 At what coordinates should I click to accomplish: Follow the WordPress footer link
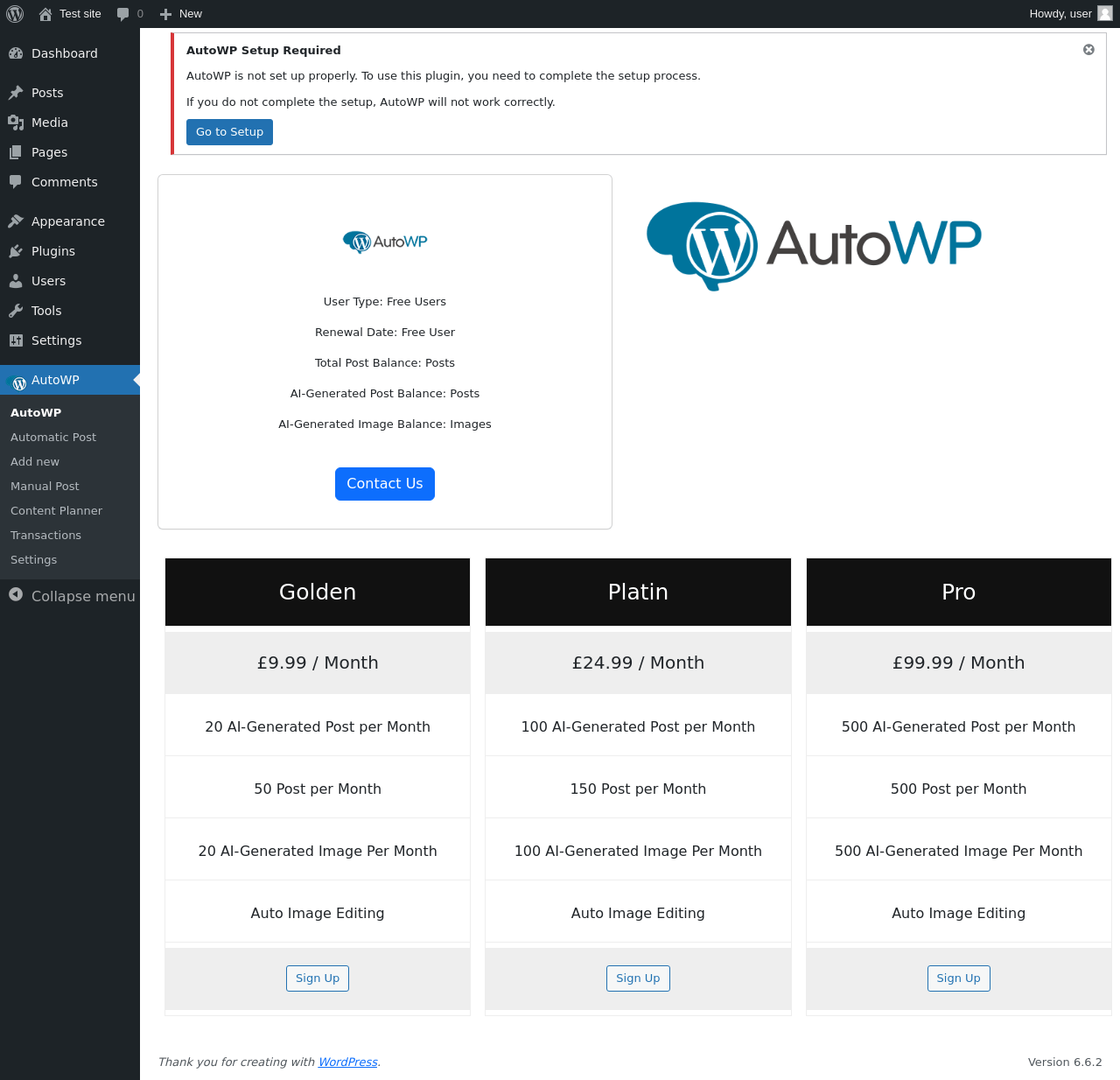point(347,1062)
